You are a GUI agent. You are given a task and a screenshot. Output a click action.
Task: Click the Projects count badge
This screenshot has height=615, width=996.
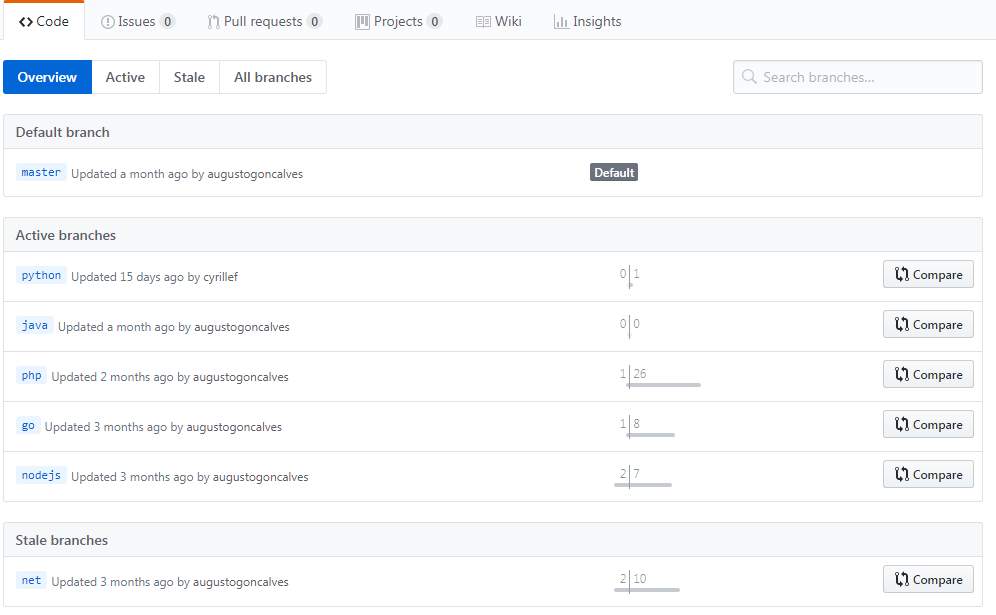[x=434, y=22]
